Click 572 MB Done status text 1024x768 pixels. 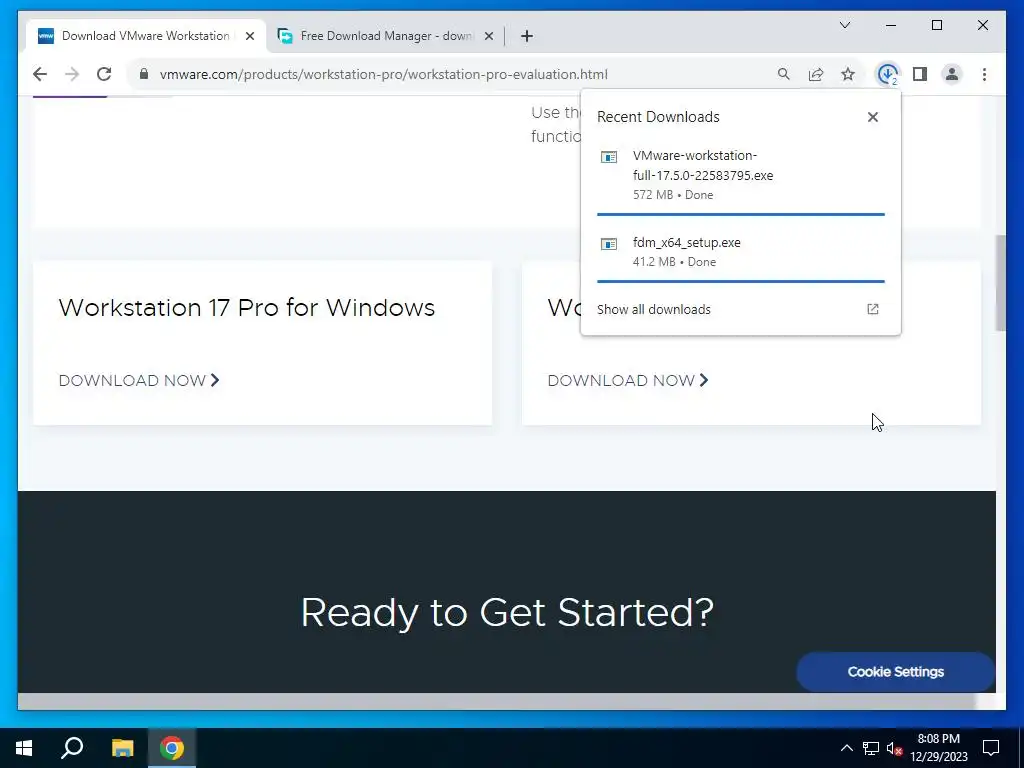point(673,195)
